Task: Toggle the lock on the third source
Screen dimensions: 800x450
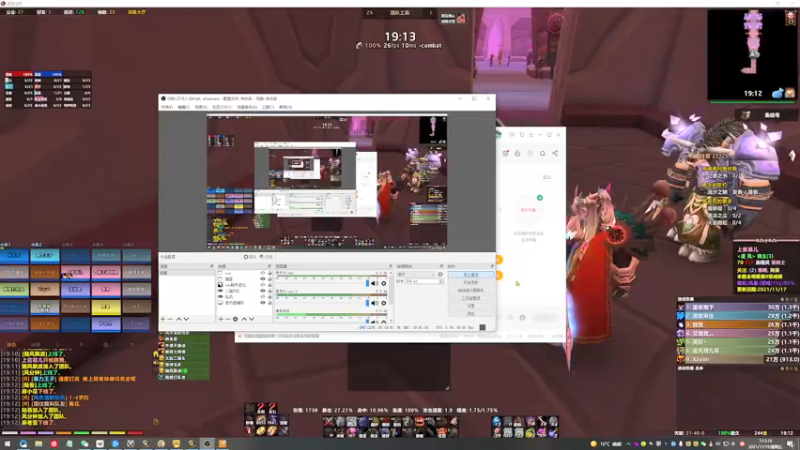Action: pyautogui.click(x=269, y=285)
